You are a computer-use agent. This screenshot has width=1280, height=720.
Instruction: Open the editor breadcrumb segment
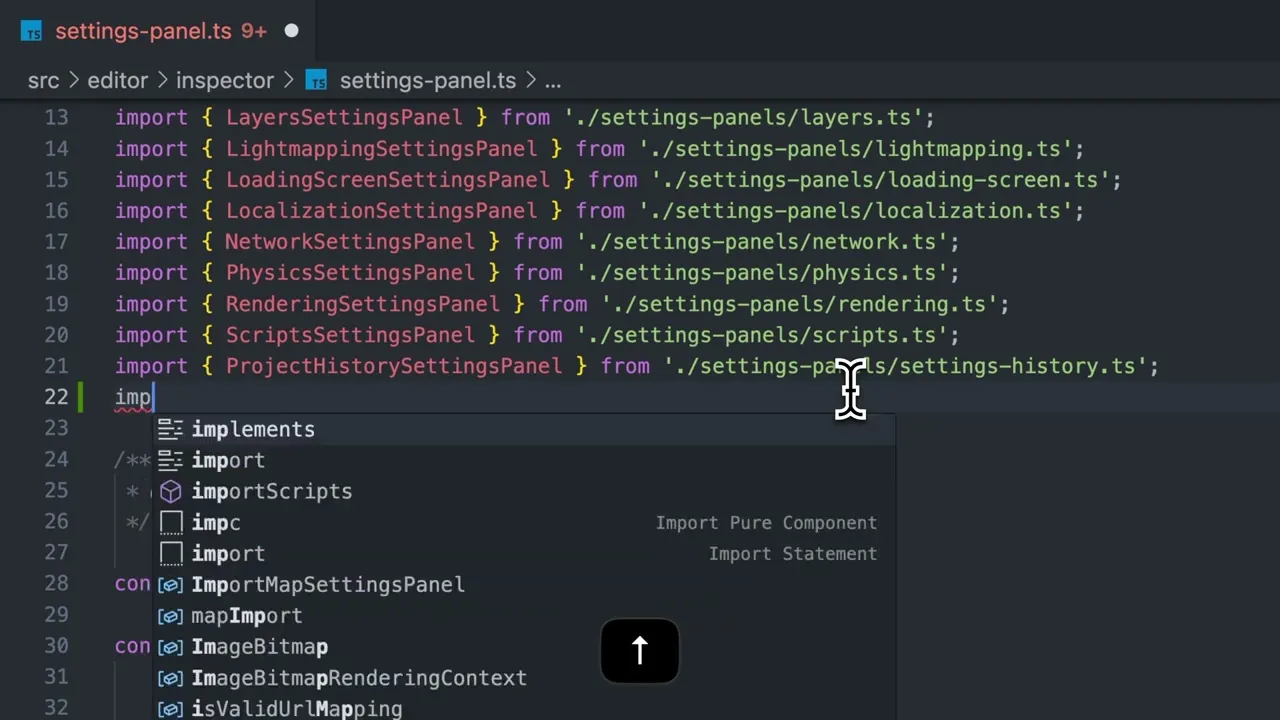pos(118,81)
